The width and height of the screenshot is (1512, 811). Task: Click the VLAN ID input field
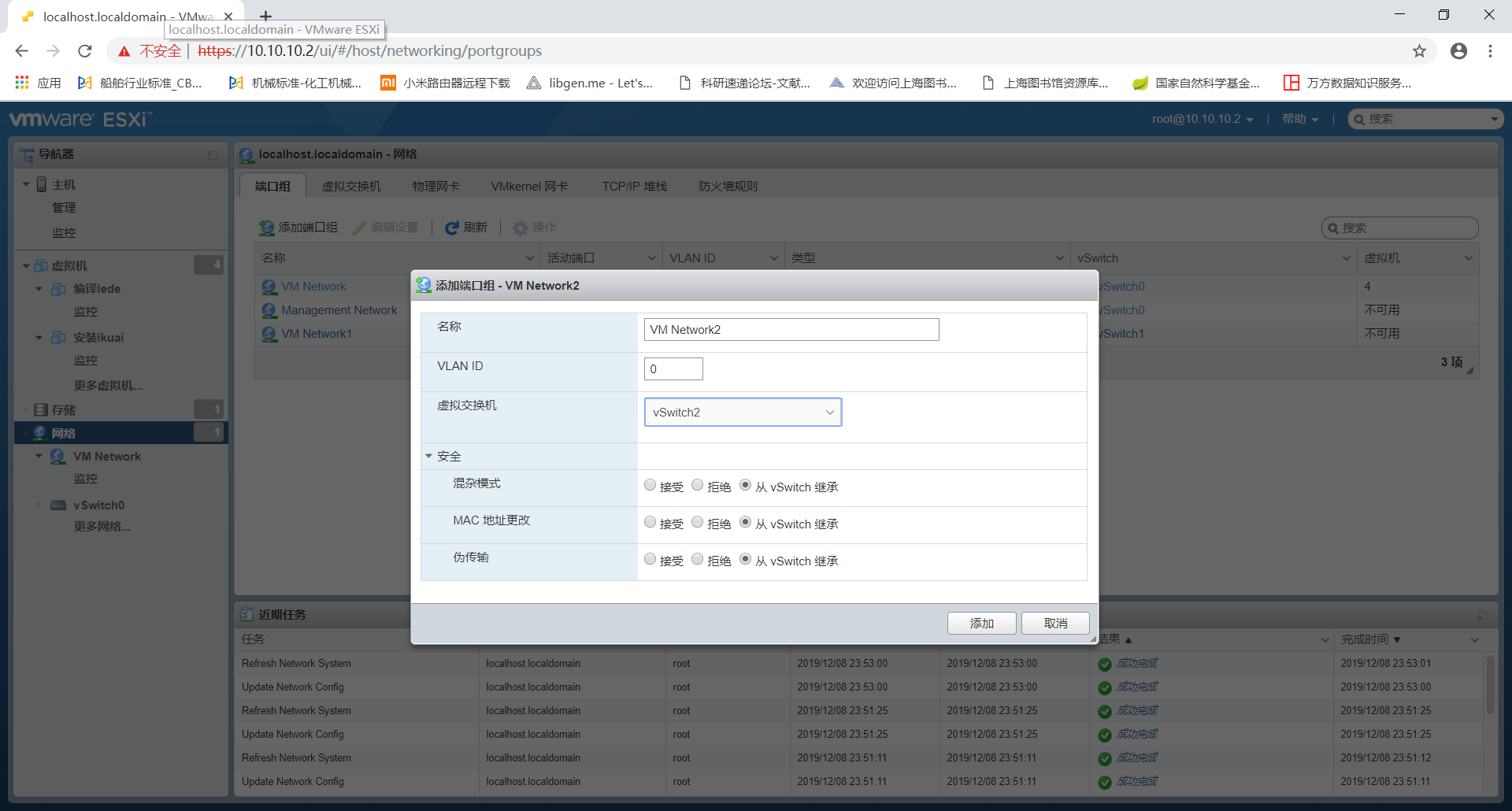point(673,369)
